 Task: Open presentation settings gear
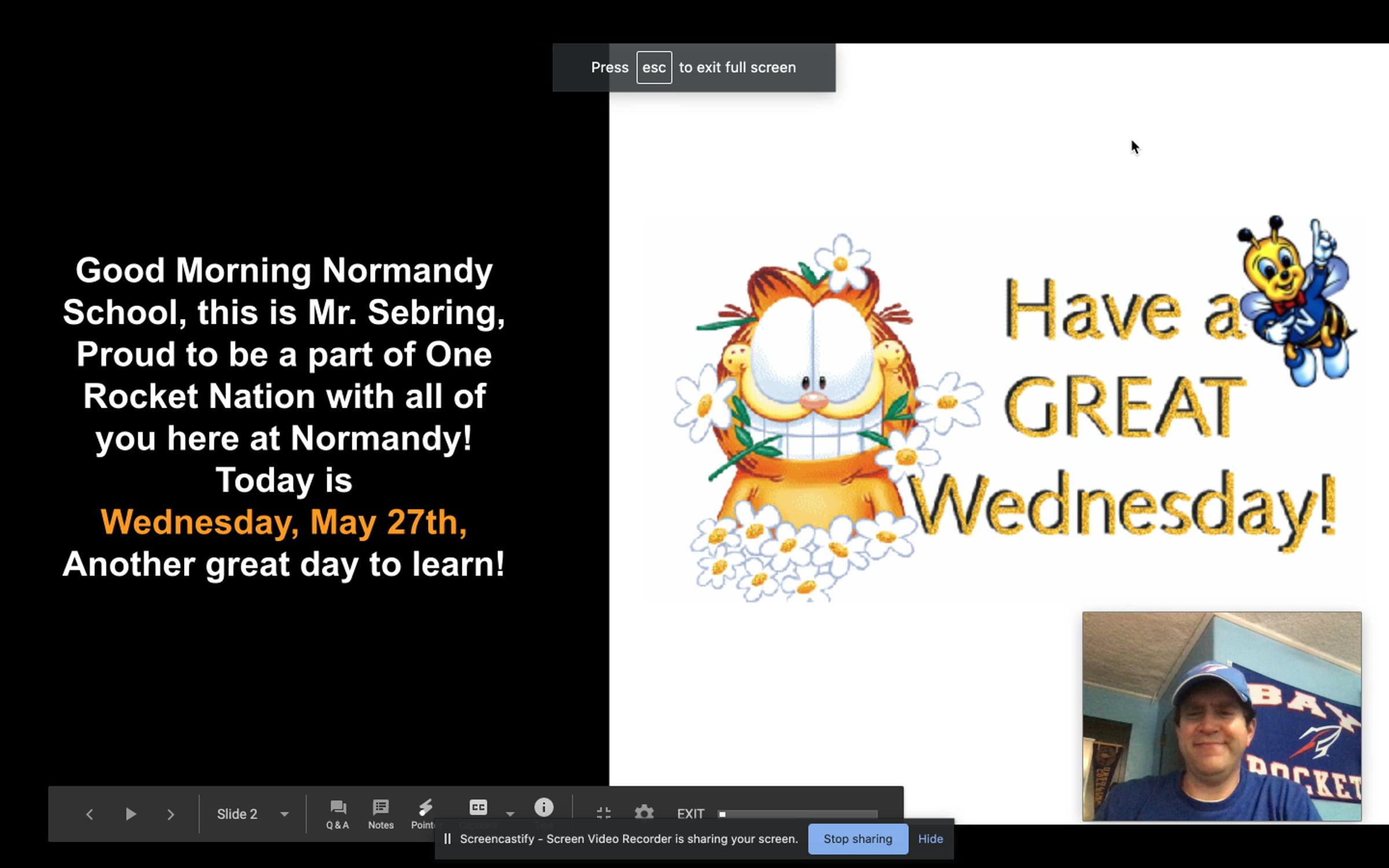[x=644, y=812]
